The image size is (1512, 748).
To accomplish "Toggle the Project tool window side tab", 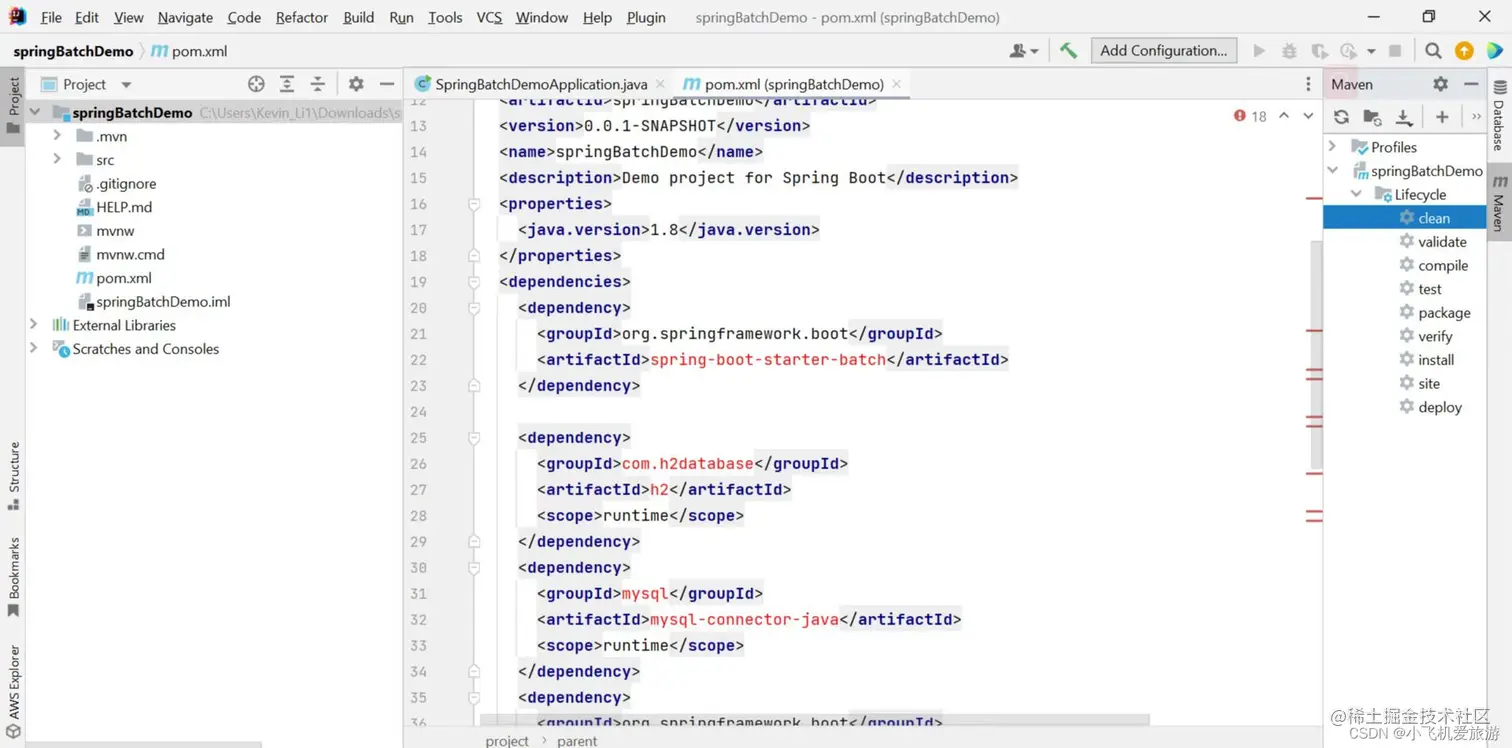I will point(13,104).
